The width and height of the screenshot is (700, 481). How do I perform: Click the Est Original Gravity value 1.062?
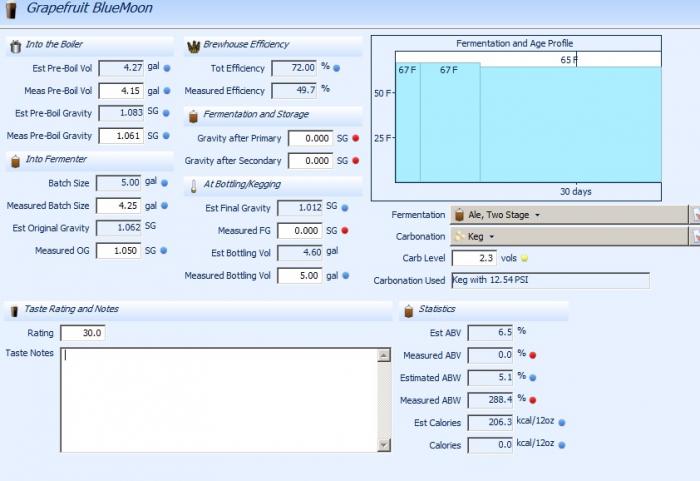click(x=119, y=228)
